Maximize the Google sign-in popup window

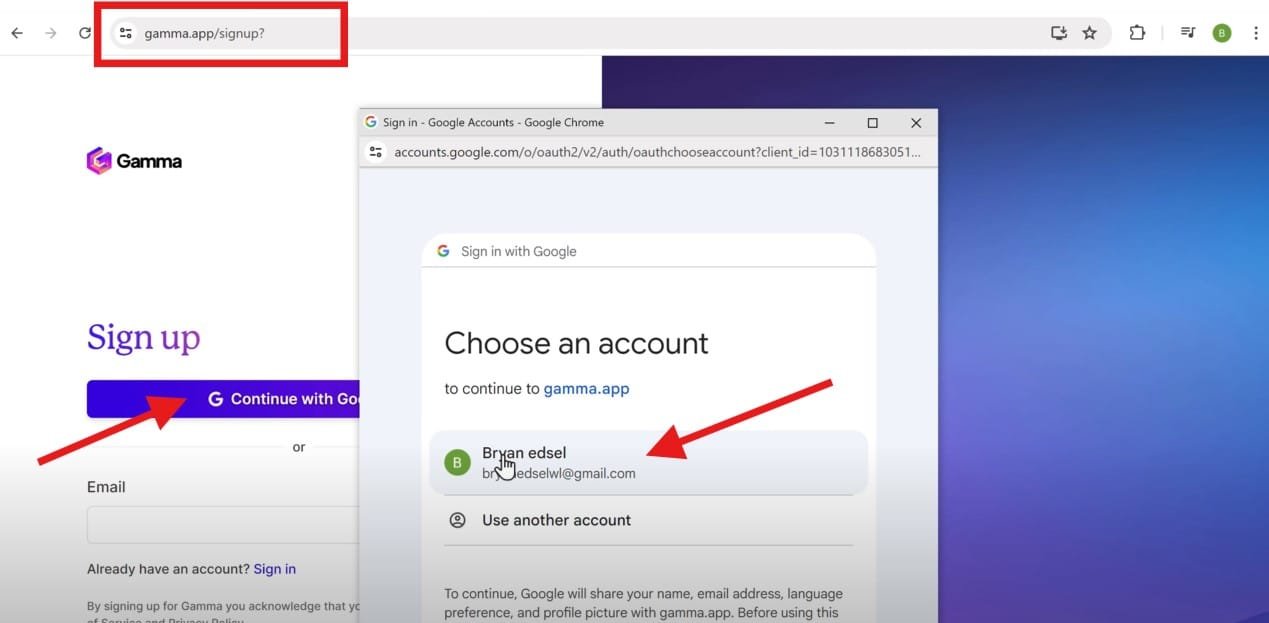coord(872,123)
